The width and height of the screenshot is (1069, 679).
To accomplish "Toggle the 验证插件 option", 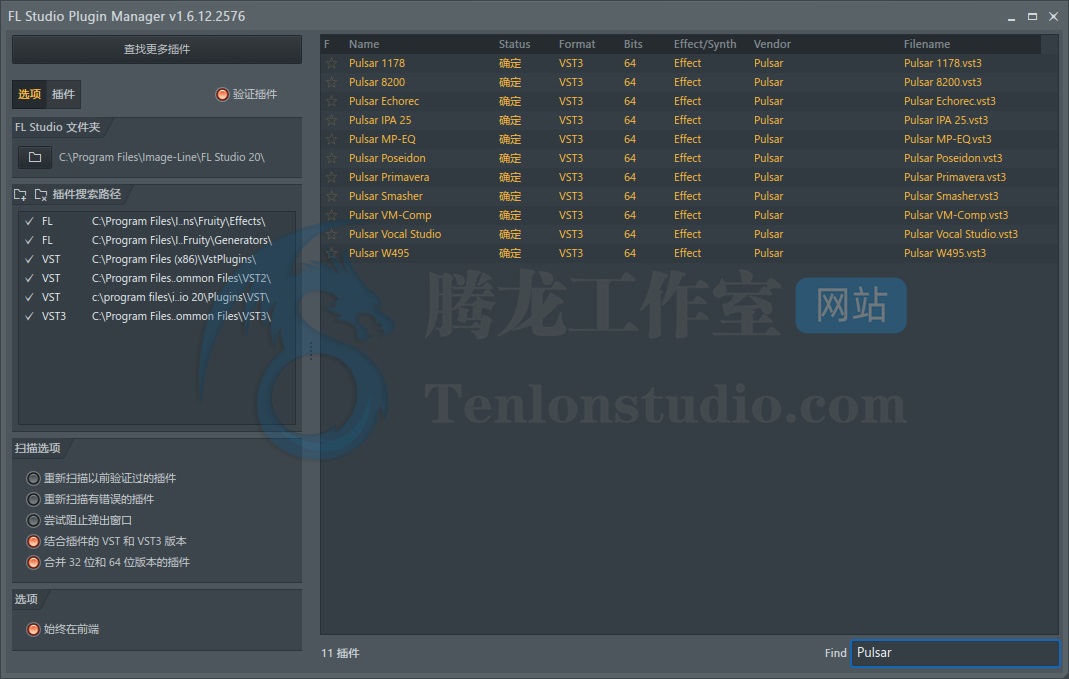I will point(222,94).
